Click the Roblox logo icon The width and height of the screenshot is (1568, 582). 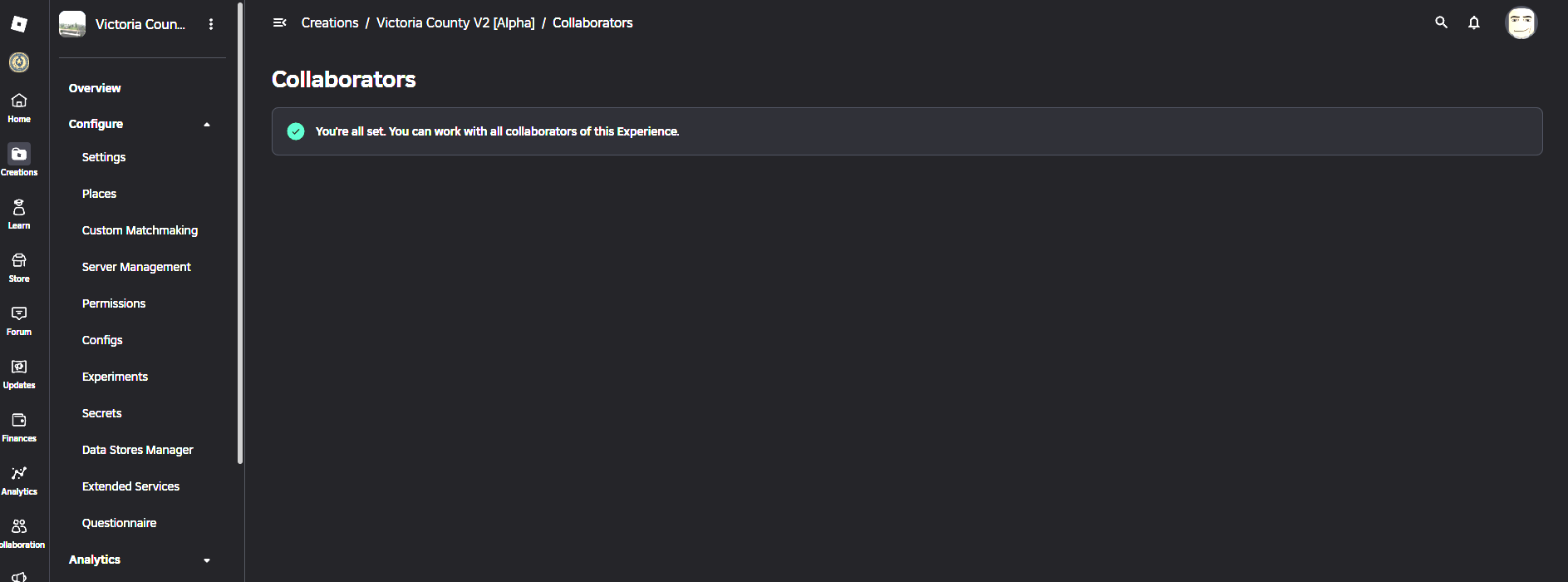[19, 24]
